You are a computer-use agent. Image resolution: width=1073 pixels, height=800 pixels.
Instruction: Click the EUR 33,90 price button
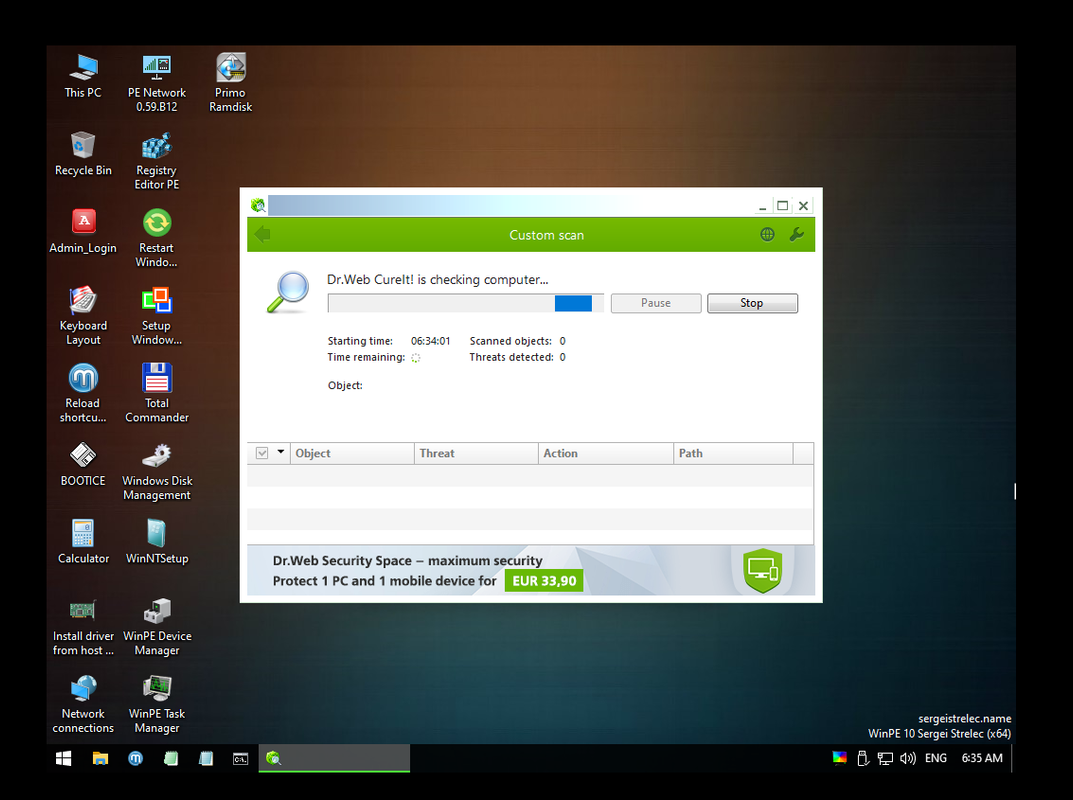[544, 581]
